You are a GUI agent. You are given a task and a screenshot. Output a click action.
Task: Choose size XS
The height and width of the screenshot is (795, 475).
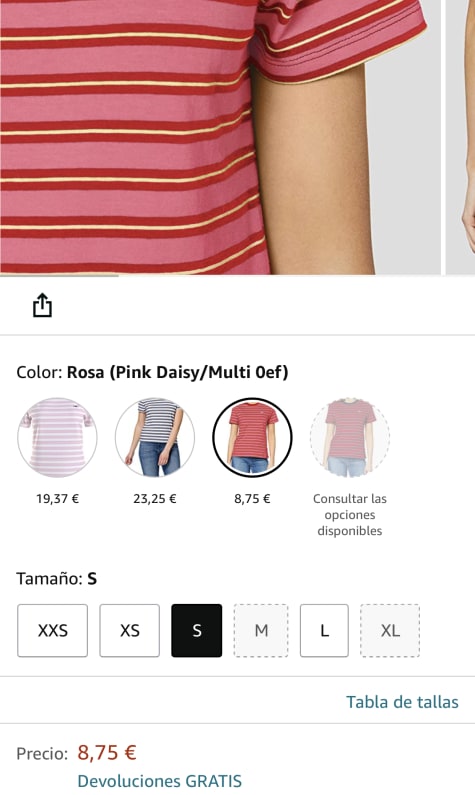[129, 630]
